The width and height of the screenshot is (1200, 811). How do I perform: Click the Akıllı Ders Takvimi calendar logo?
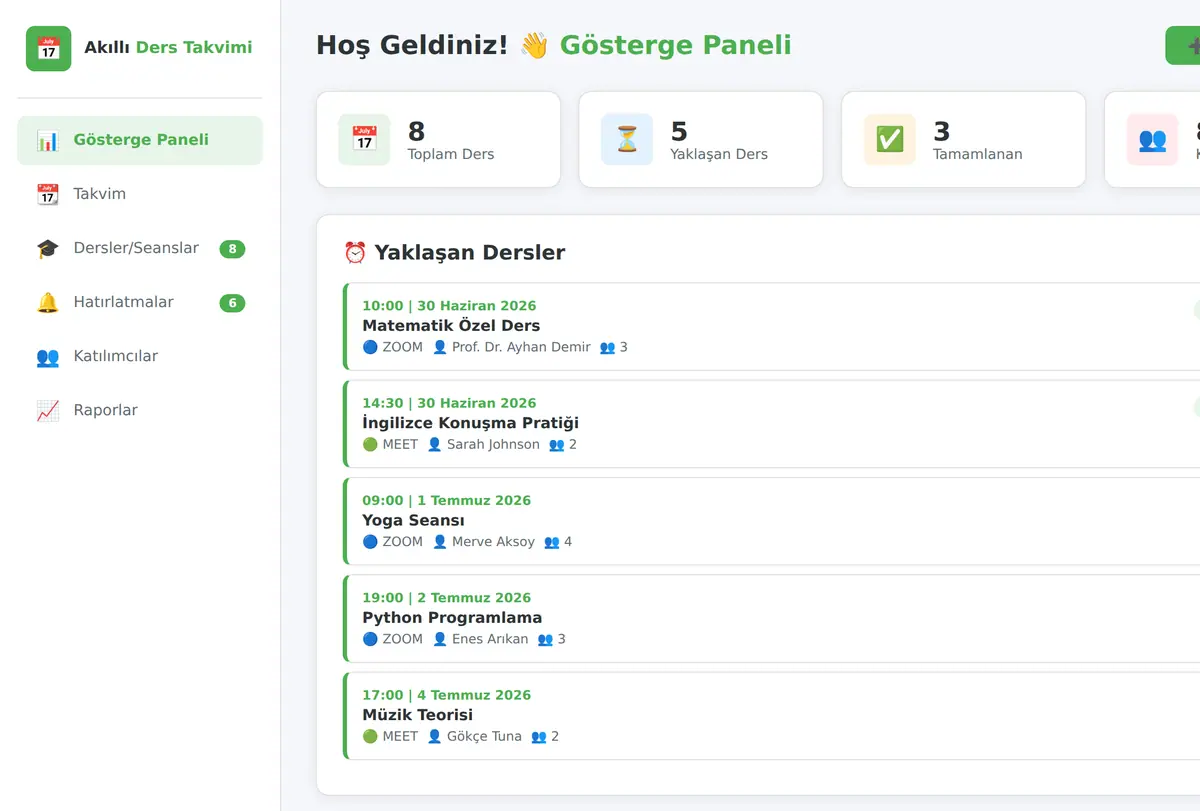tap(48, 48)
